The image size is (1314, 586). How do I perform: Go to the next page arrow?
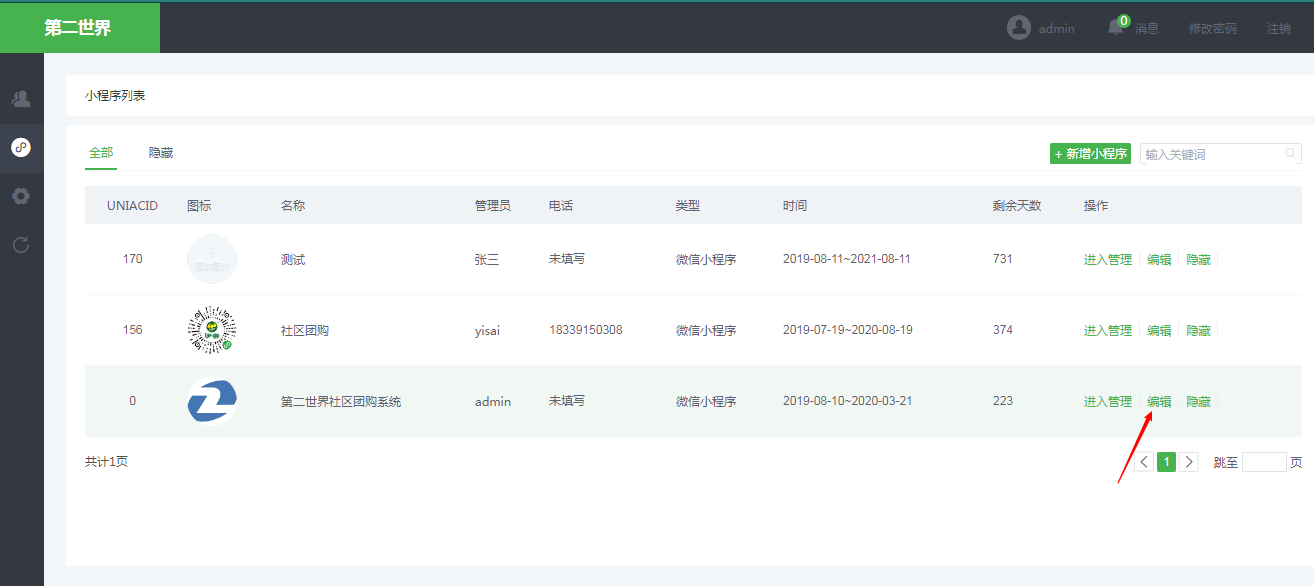click(x=1188, y=462)
